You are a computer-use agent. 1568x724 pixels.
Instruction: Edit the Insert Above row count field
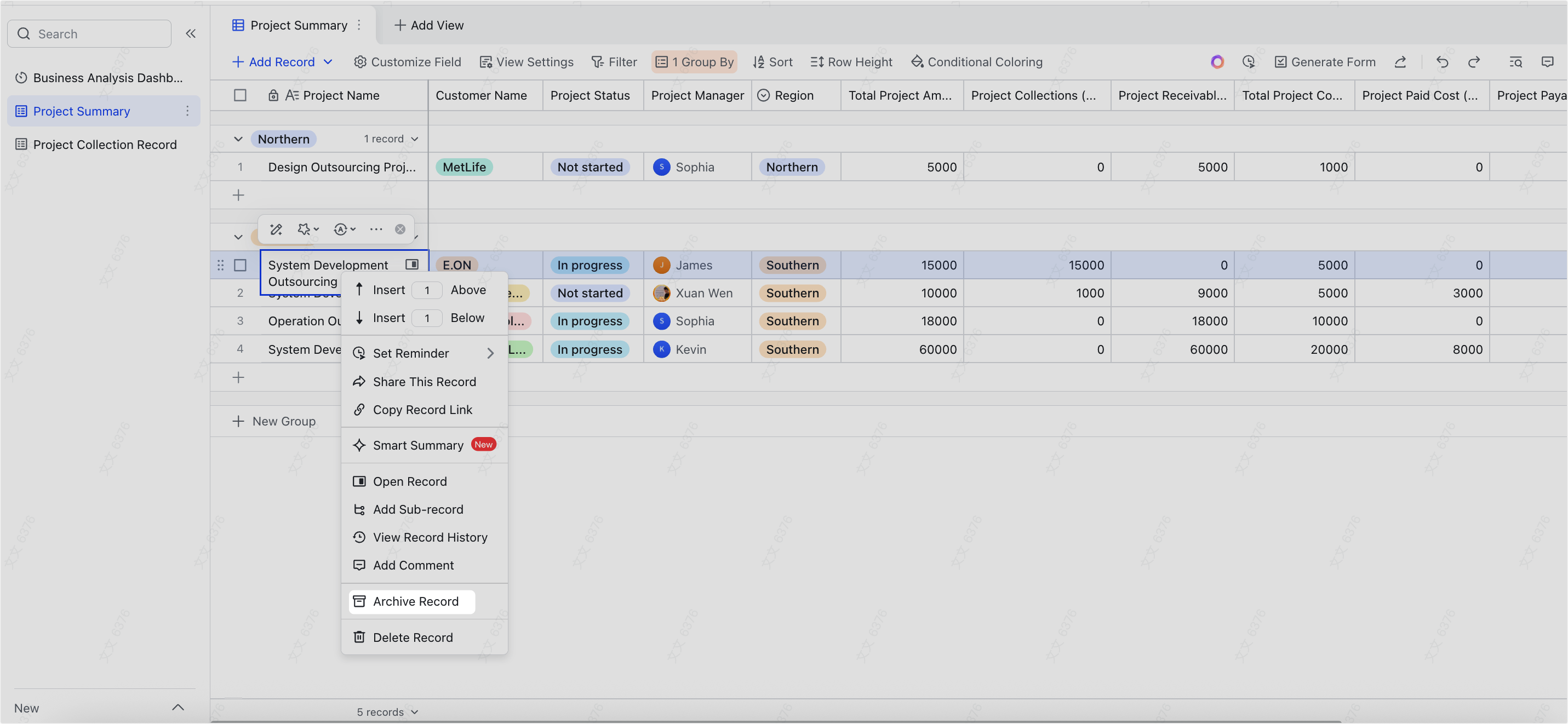[x=427, y=290]
